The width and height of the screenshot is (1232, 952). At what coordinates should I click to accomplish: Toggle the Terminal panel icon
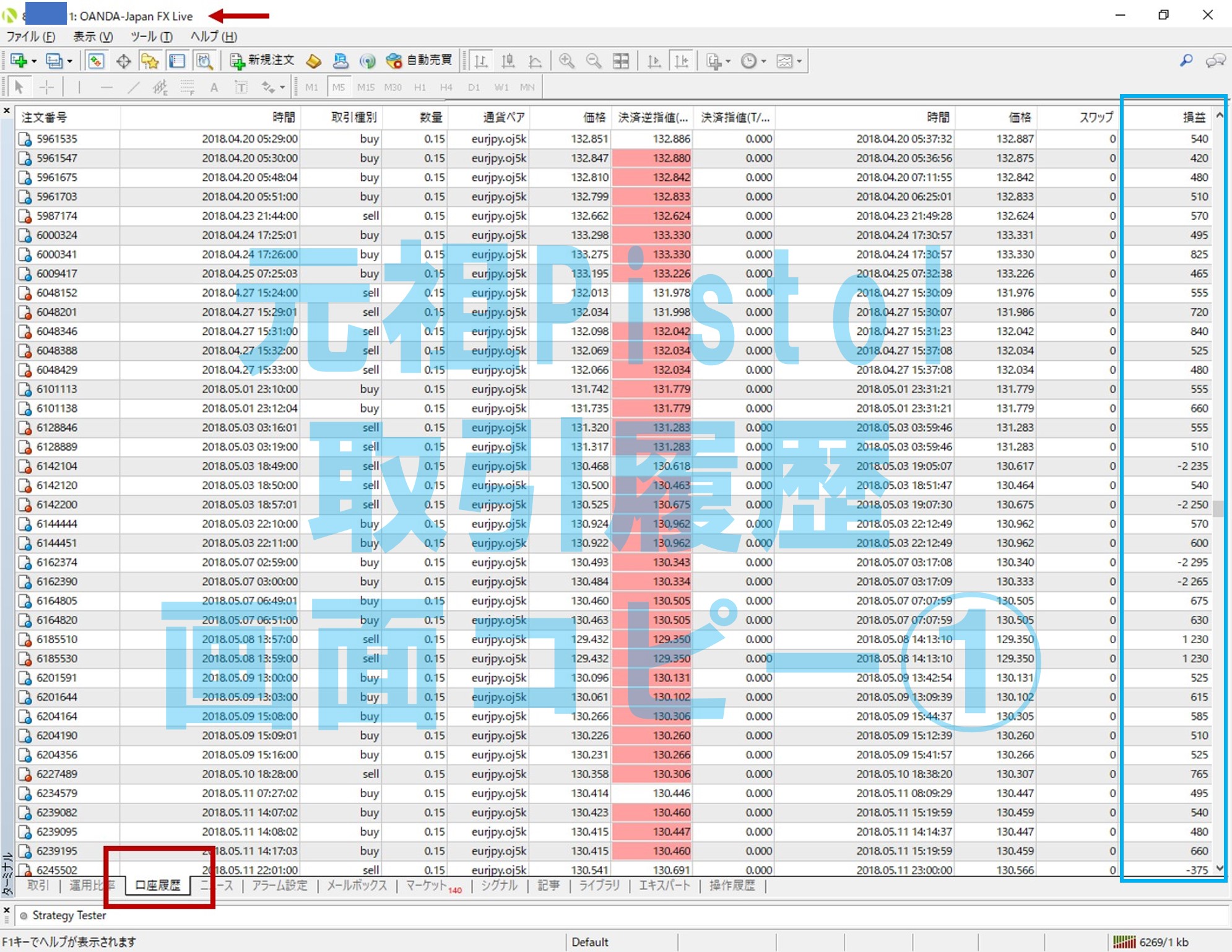pos(177,61)
